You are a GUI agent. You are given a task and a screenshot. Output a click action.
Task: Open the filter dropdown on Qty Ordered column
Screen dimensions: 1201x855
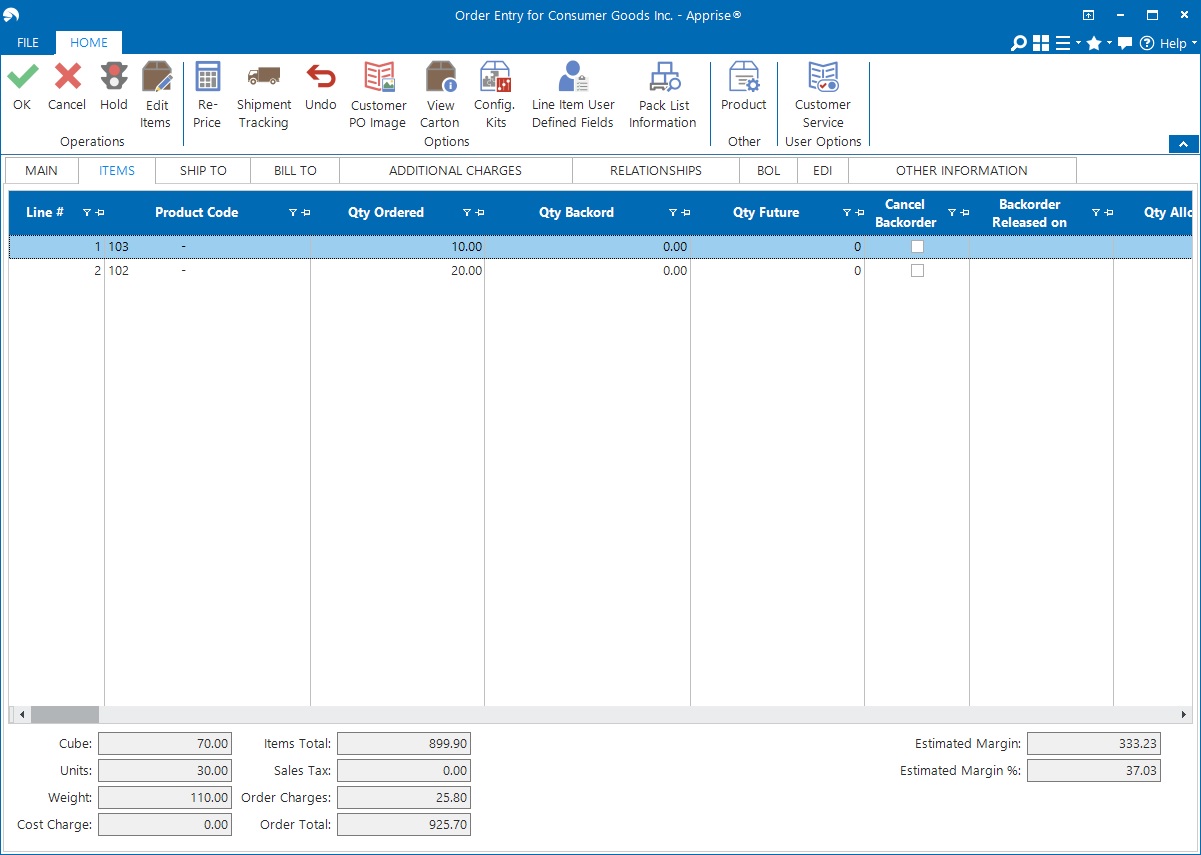(467, 213)
